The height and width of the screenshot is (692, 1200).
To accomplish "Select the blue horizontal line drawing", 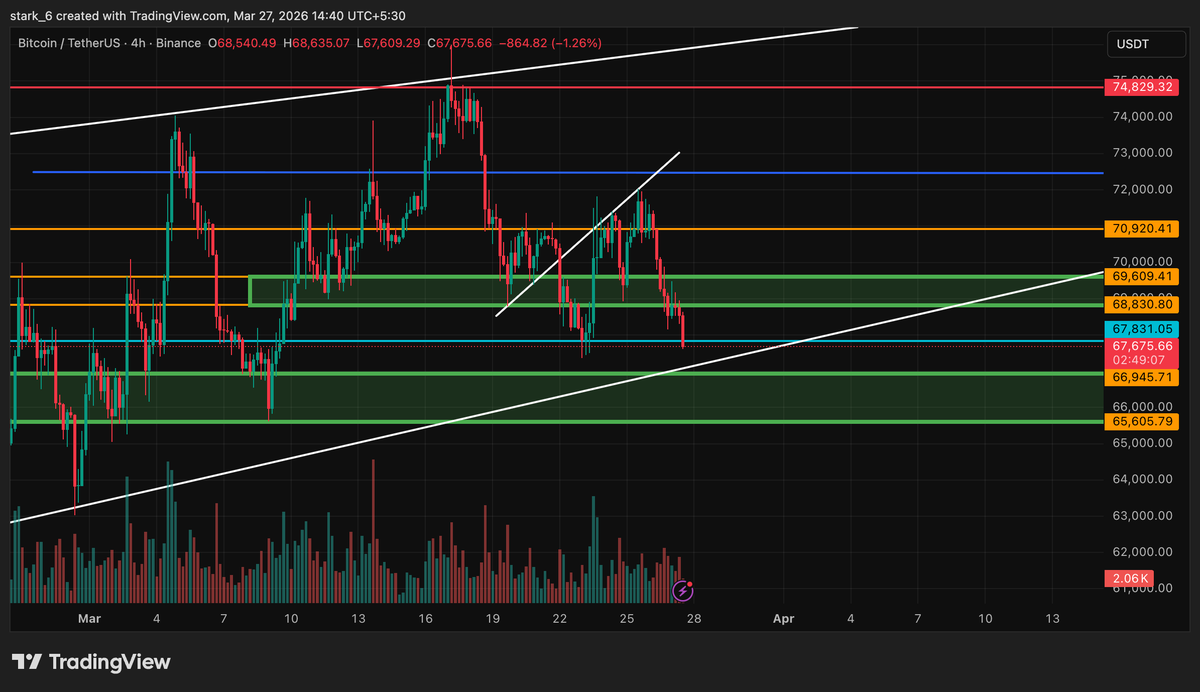I will pyautogui.click(x=568, y=173).
